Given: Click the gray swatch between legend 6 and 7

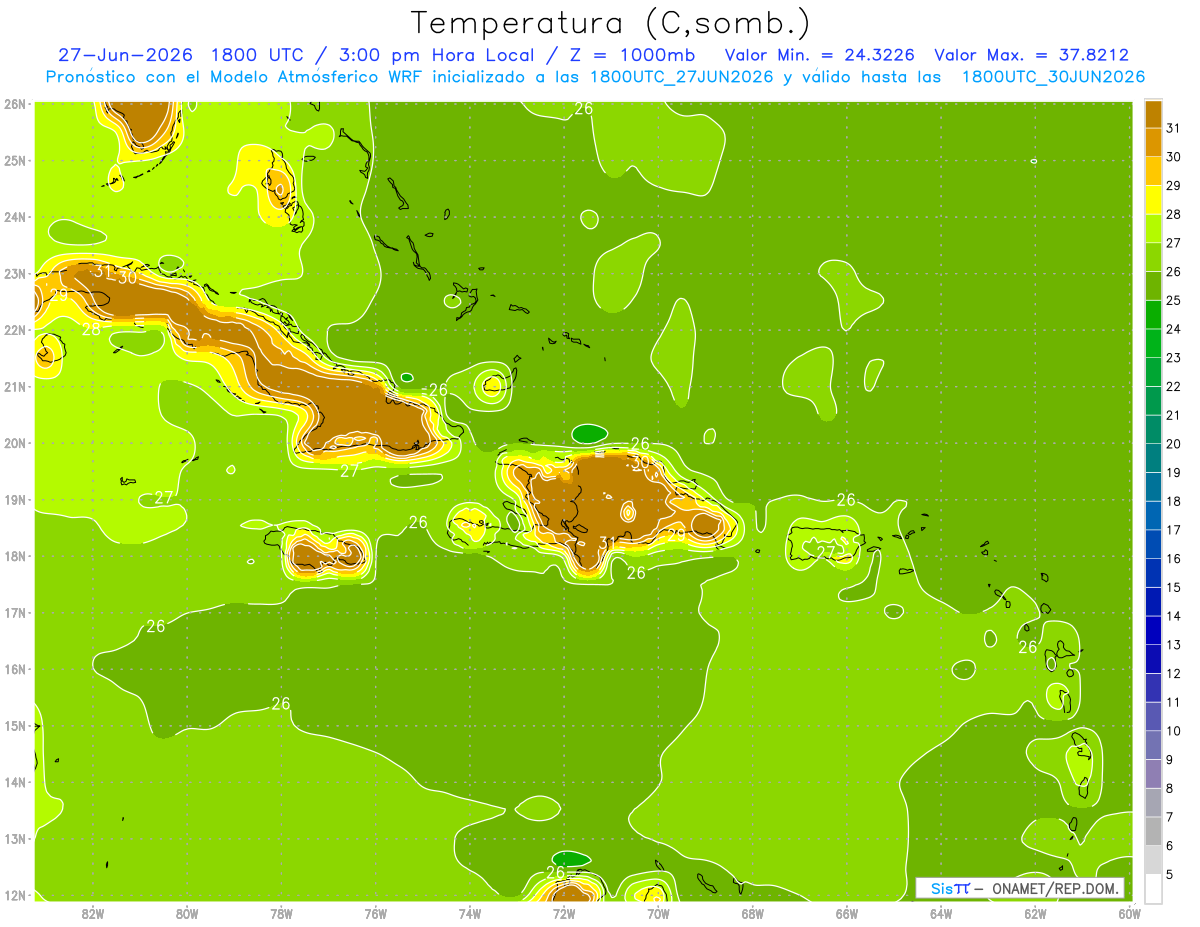Looking at the screenshot, I should click(x=1153, y=831).
